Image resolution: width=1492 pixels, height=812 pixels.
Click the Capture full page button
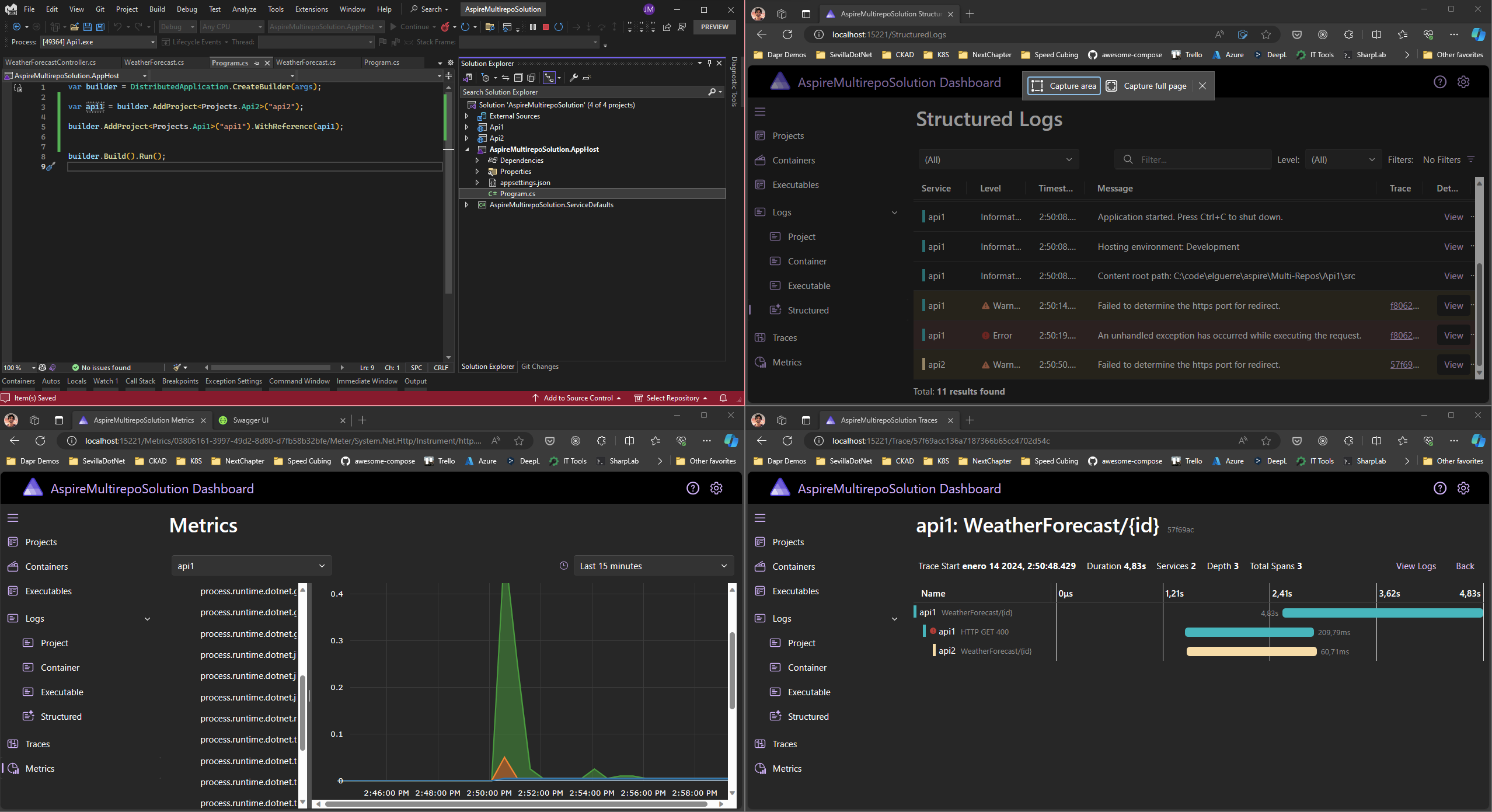[1146, 86]
